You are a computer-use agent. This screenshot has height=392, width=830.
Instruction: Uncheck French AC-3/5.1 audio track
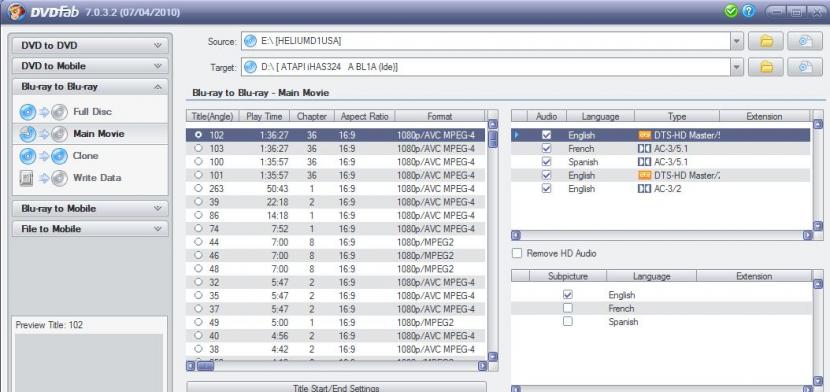[x=547, y=149]
